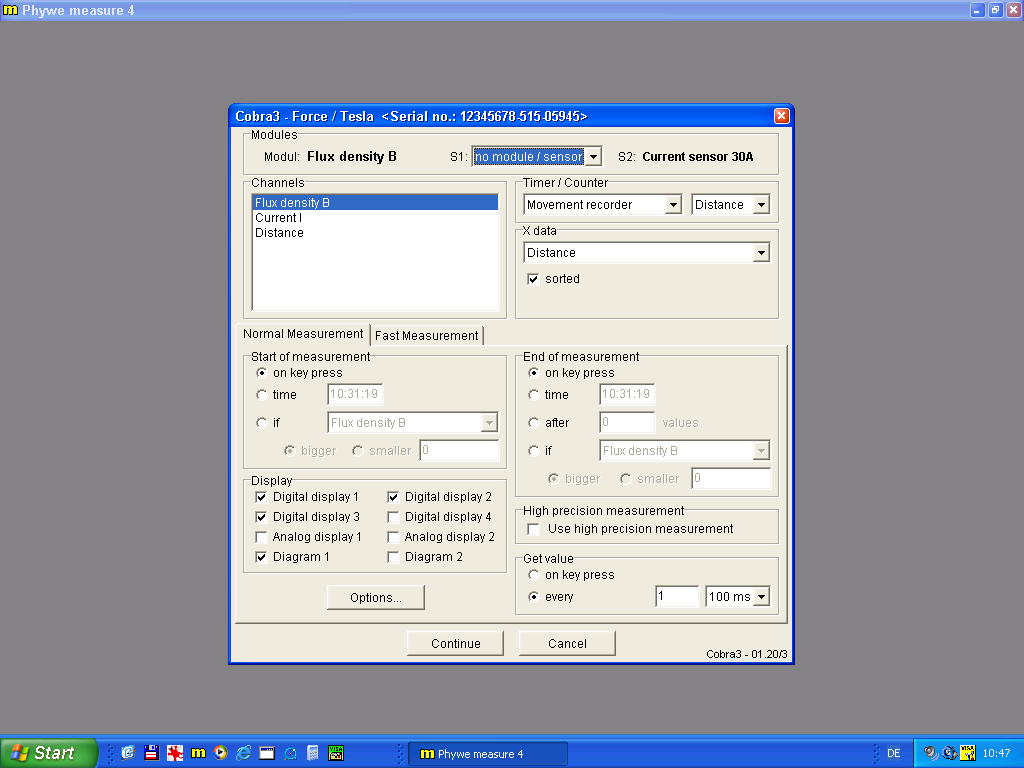Select Flux density B in Channels list
1024x768 pixels.
tap(375, 202)
